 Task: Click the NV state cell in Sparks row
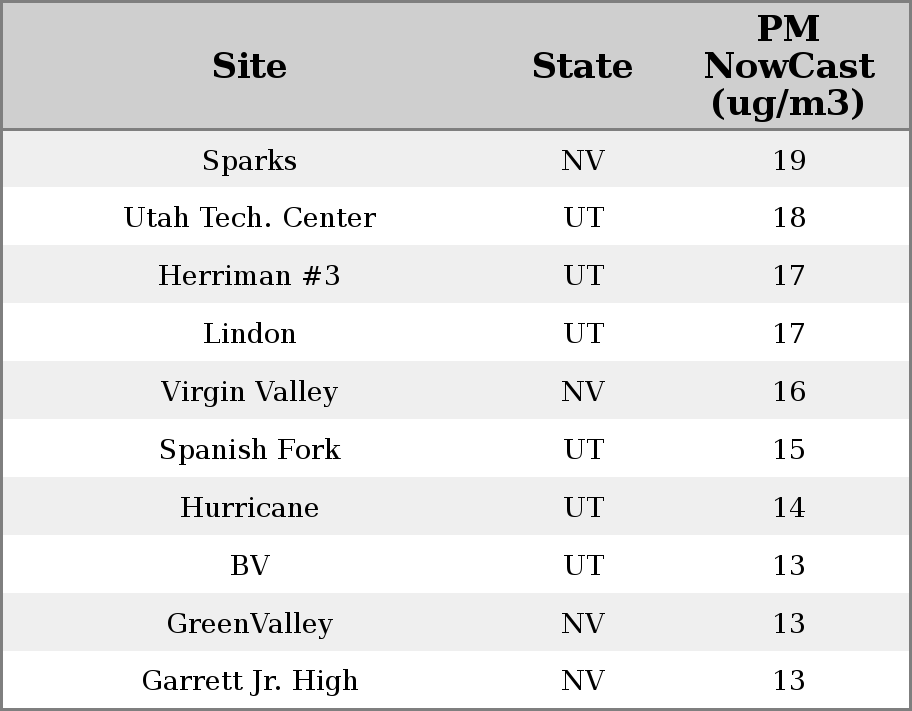coord(582,160)
